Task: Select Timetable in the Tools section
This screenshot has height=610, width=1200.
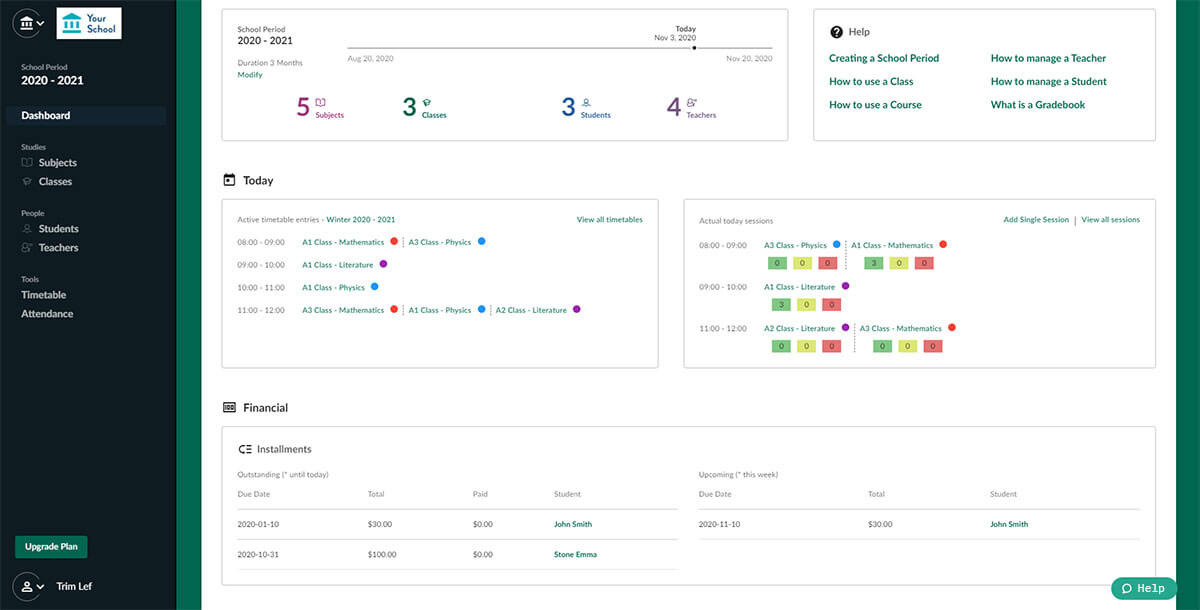Action: [x=44, y=294]
